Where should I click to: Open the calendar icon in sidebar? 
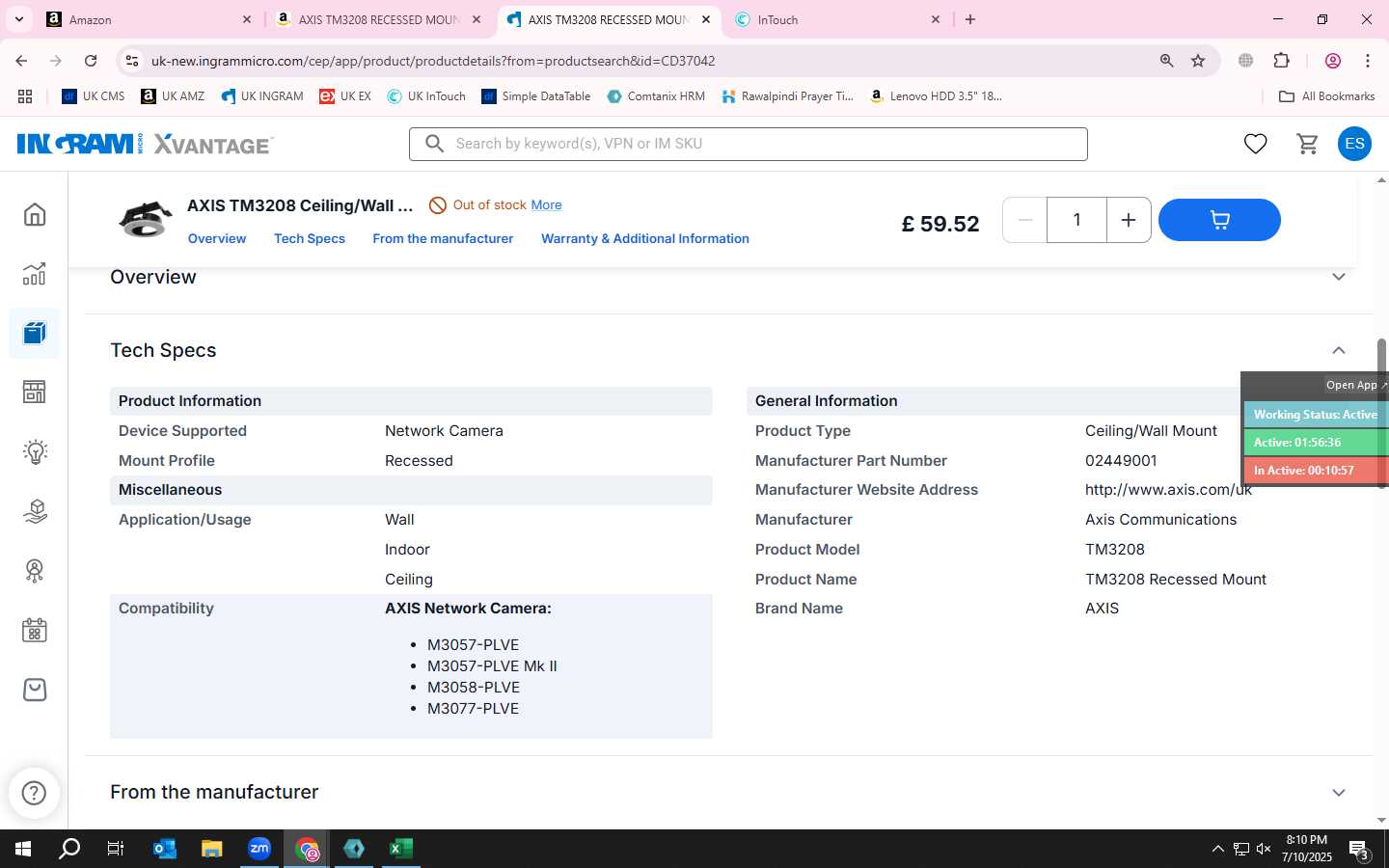[x=35, y=631]
